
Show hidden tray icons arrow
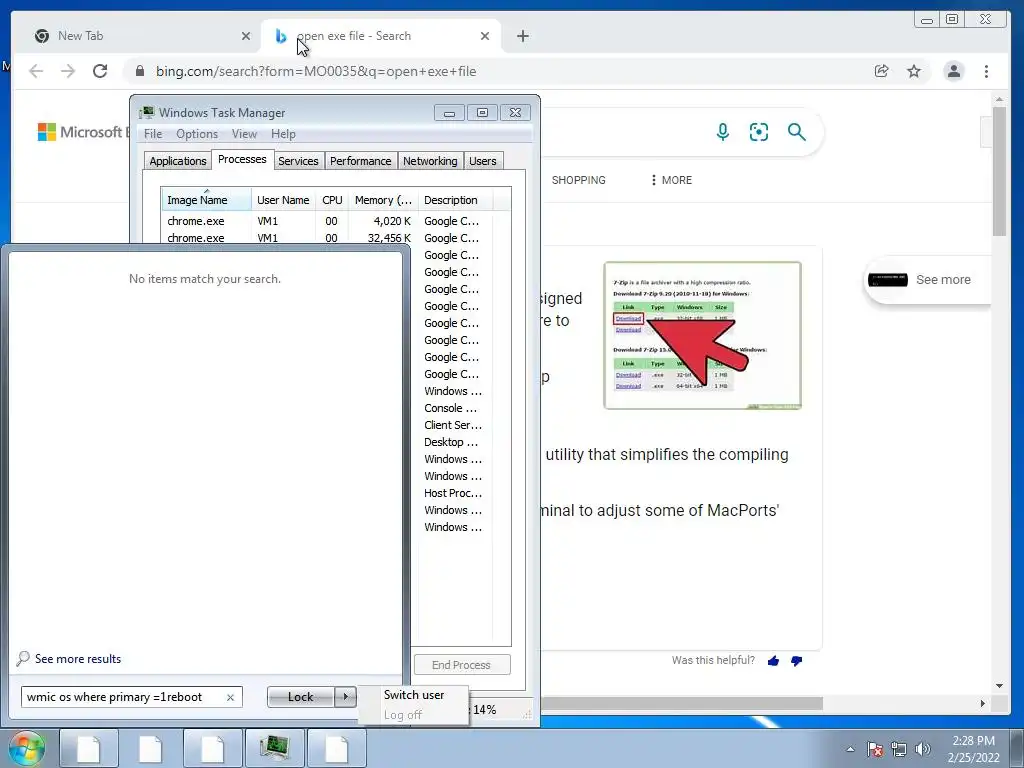pyautogui.click(x=850, y=749)
